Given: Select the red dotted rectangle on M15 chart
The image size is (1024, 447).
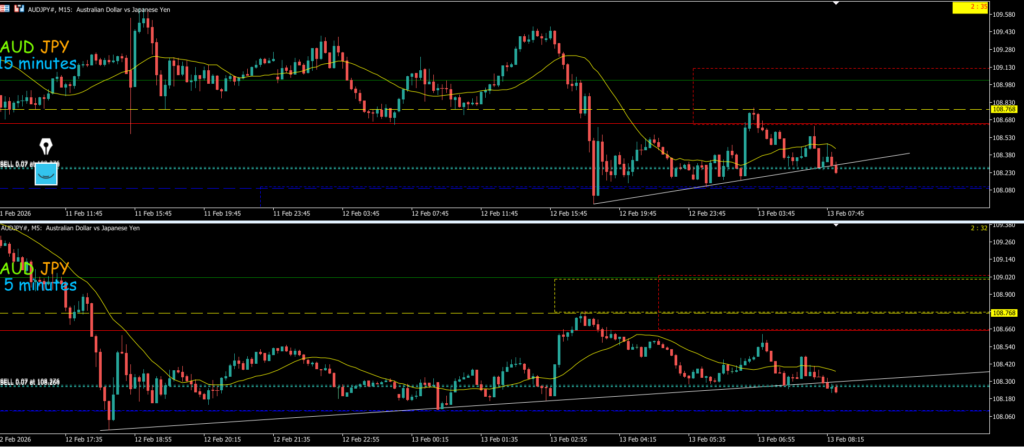Looking at the screenshot, I should pyautogui.click(x=692, y=96).
